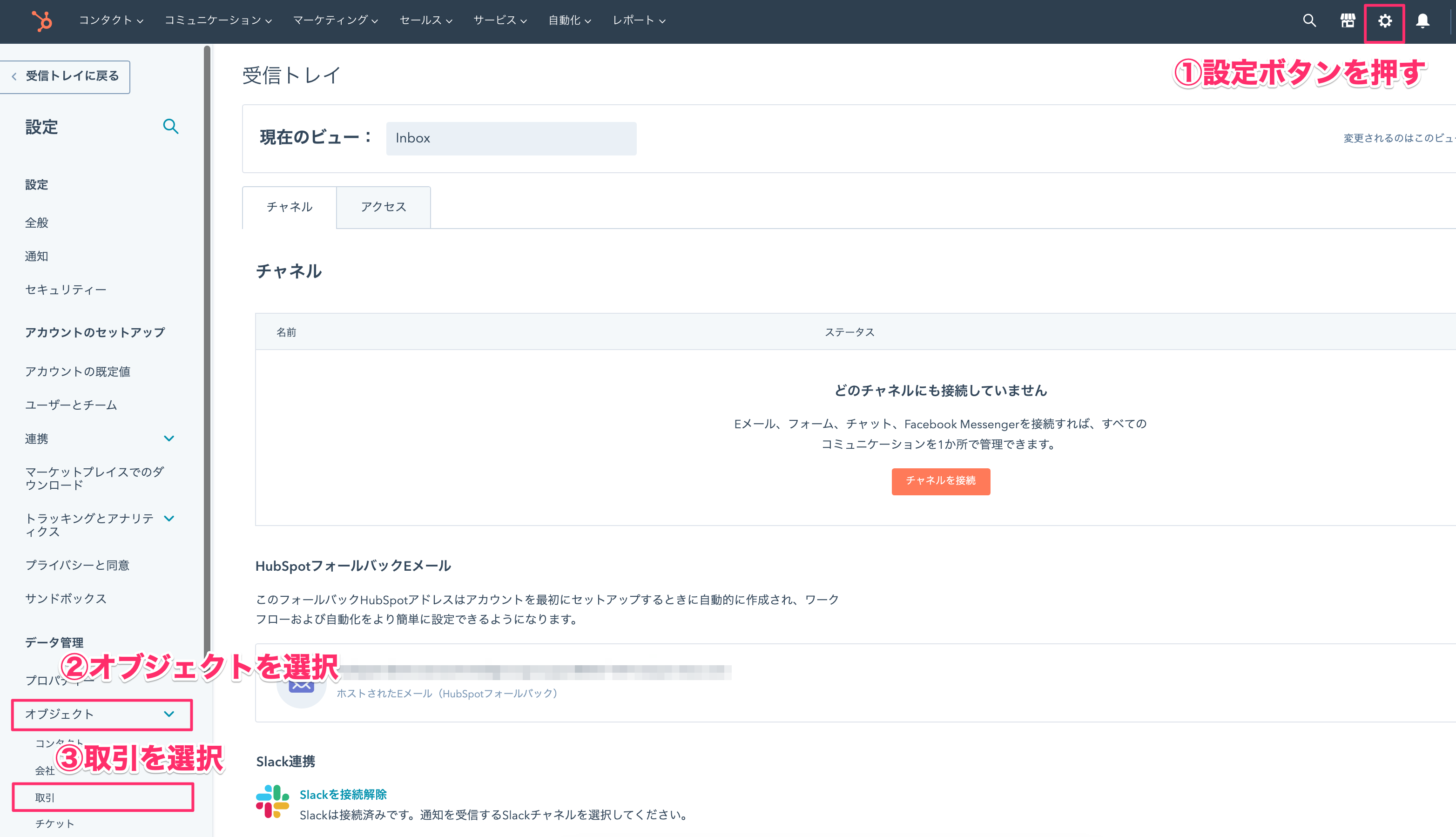Select チケット under オブジェクト
This screenshot has height=837, width=1456.
(x=54, y=824)
